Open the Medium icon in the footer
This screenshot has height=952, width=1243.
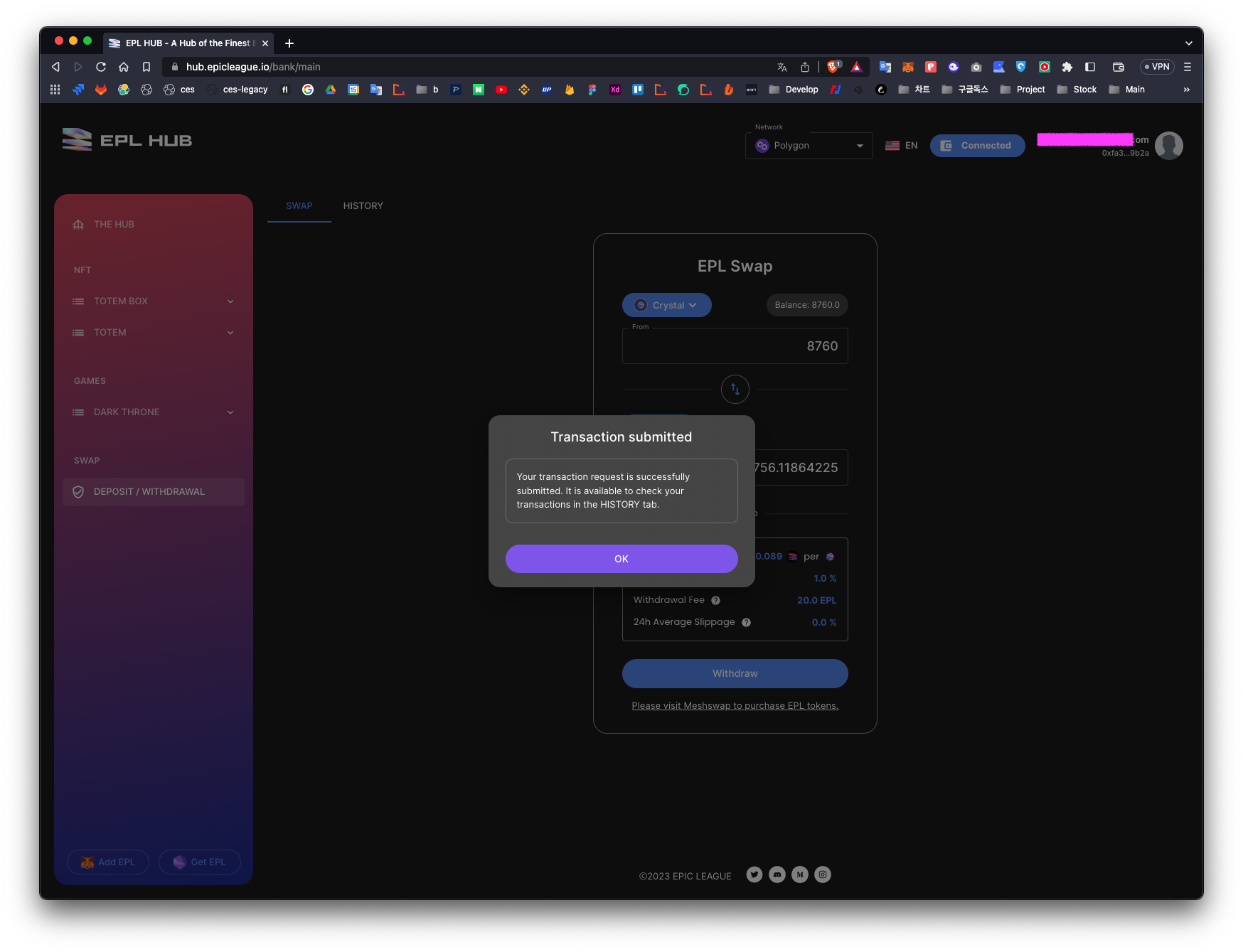pos(800,875)
